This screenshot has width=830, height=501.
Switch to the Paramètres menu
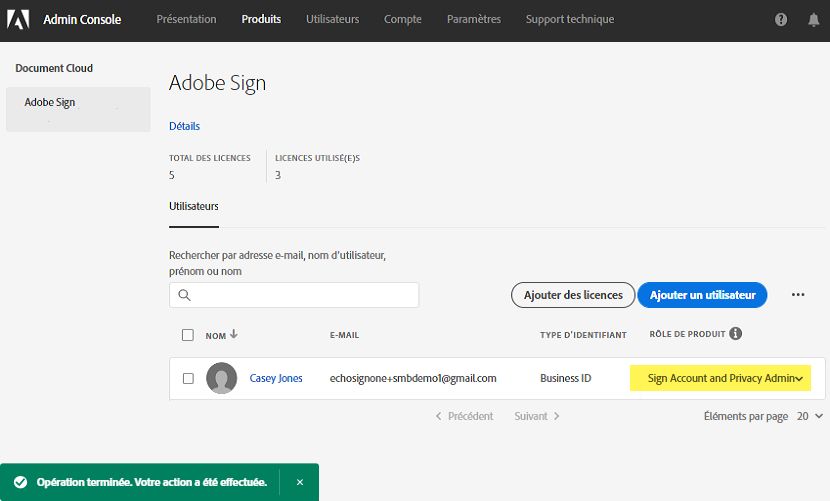[474, 19]
